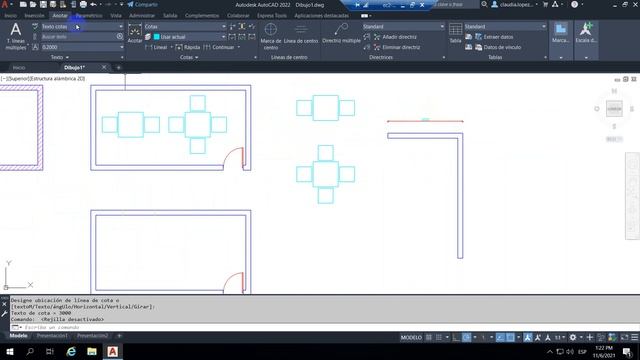Click the Rápida quick dimension button
Screen dimensions: 640x360
click(x=187, y=47)
